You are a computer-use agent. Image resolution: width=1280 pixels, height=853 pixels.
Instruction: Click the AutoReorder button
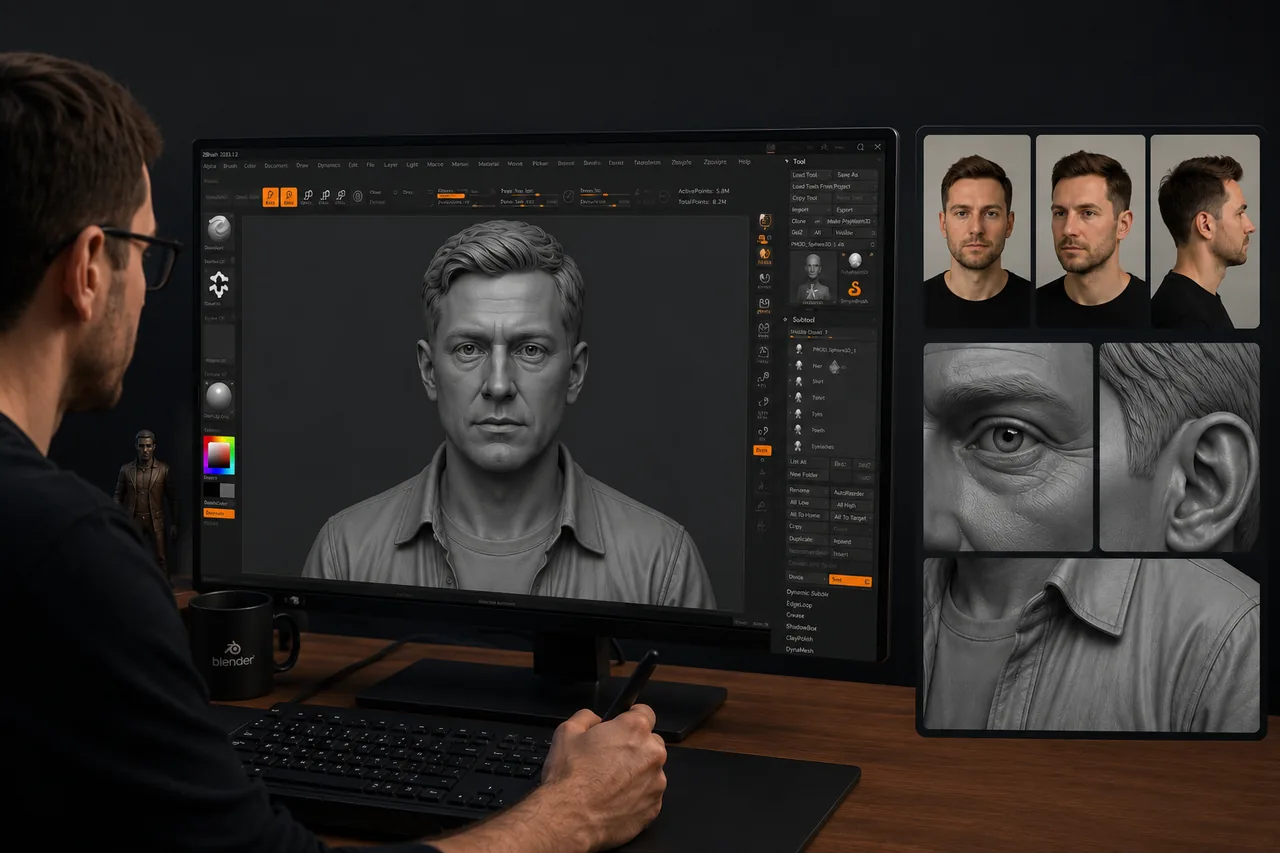[x=850, y=493]
